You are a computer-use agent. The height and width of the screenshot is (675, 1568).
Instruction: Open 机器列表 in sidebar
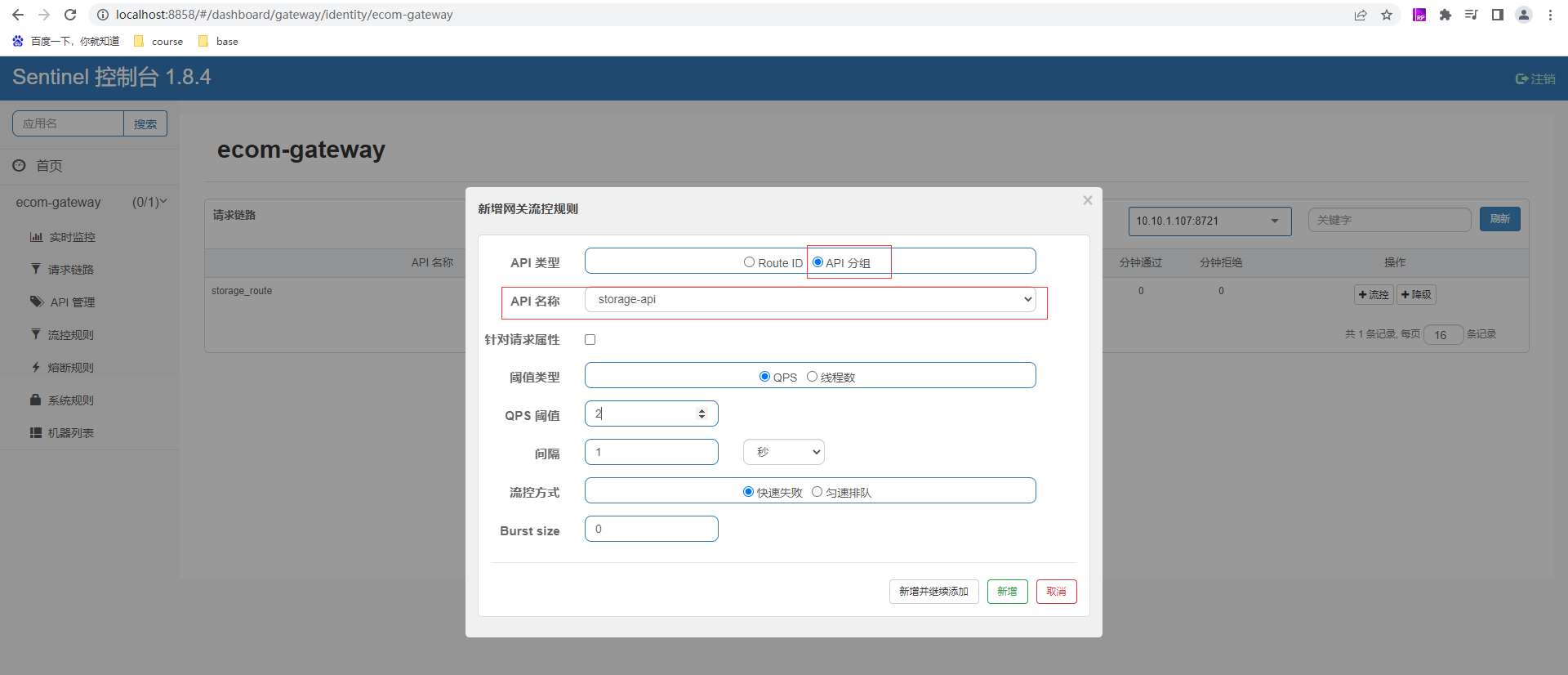(62, 433)
